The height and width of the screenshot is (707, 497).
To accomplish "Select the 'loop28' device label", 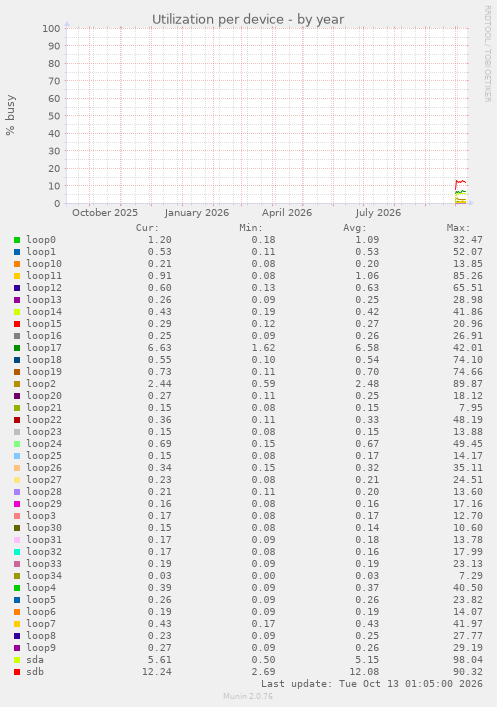I will tap(44, 492).
